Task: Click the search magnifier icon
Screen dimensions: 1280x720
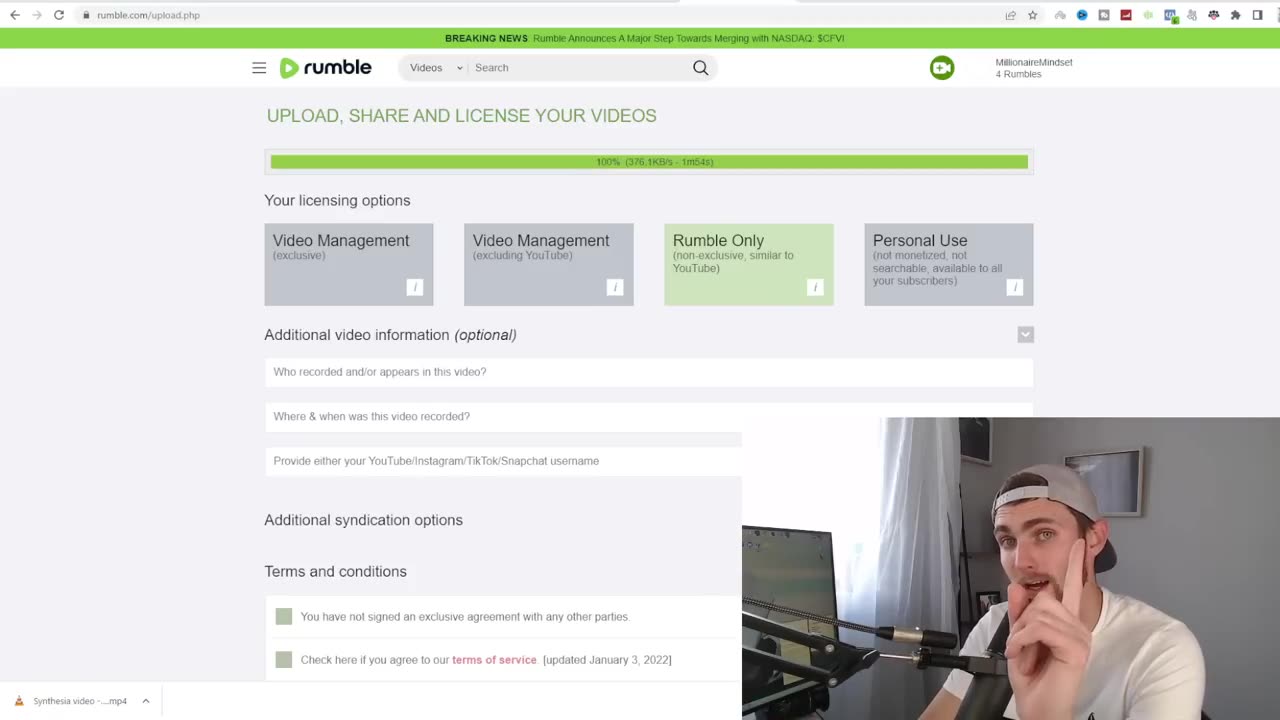Action: pyautogui.click(x=700, y=68)
